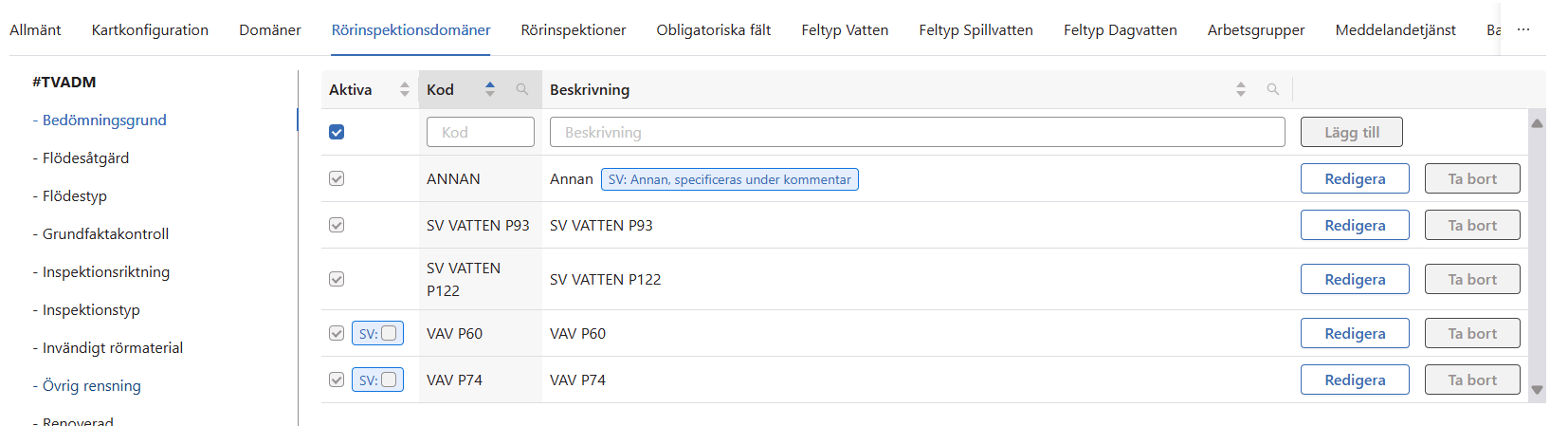
Task: Switch to the Rörinspektioner tab
Action: [x=574, y=30]
